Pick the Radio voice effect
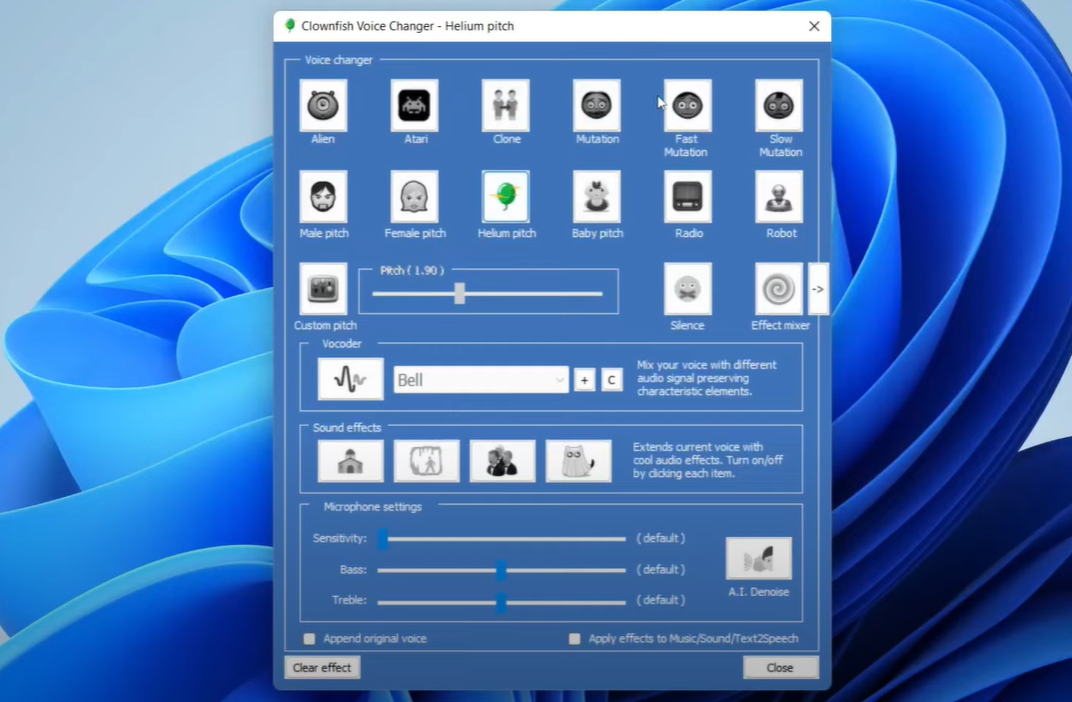This screenshot has height=702, width=1072. tap(688, 198)
